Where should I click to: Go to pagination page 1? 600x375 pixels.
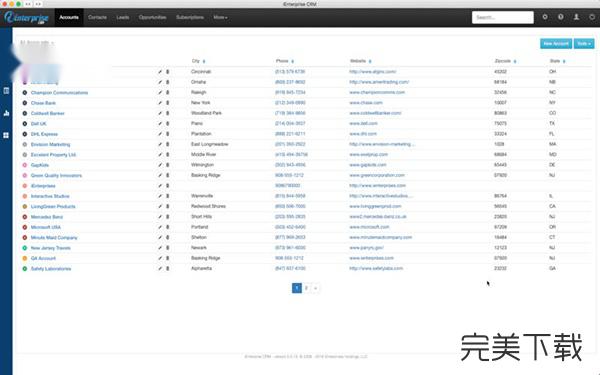click(x=297, y=288)
